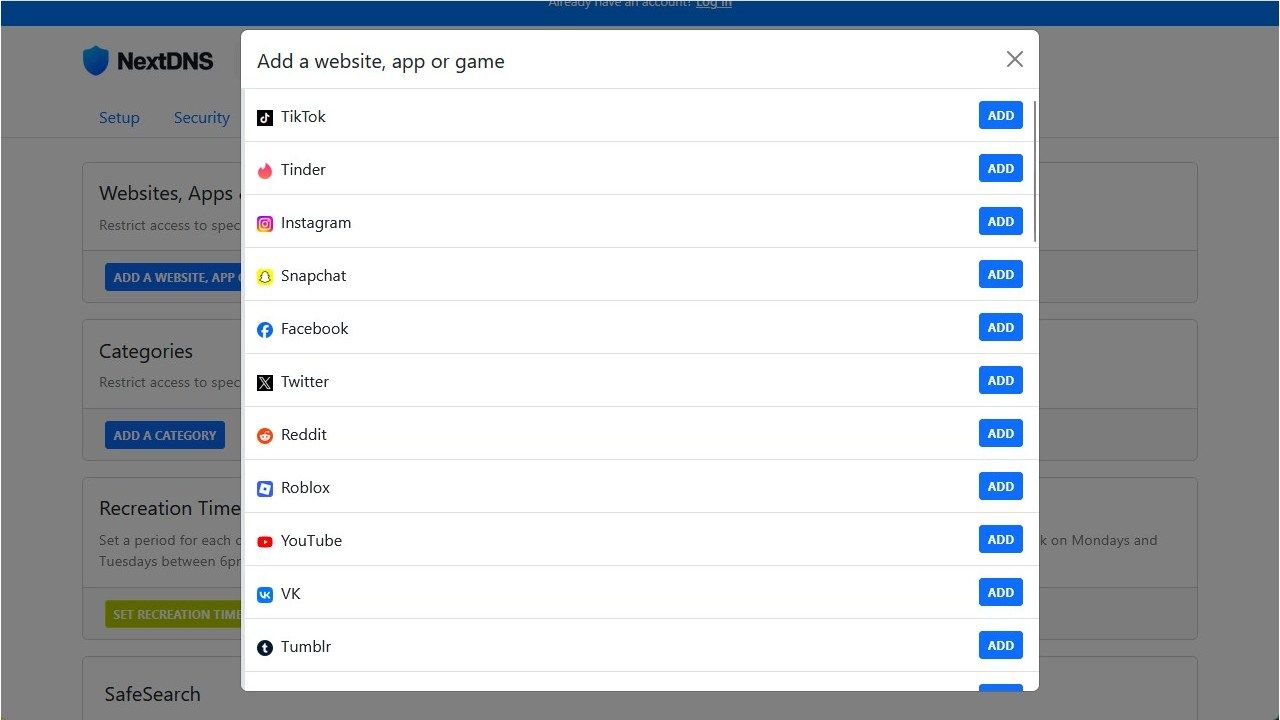Click the Reddit alien icon
Screen dimensions: 1280x720
pos(265,436)
